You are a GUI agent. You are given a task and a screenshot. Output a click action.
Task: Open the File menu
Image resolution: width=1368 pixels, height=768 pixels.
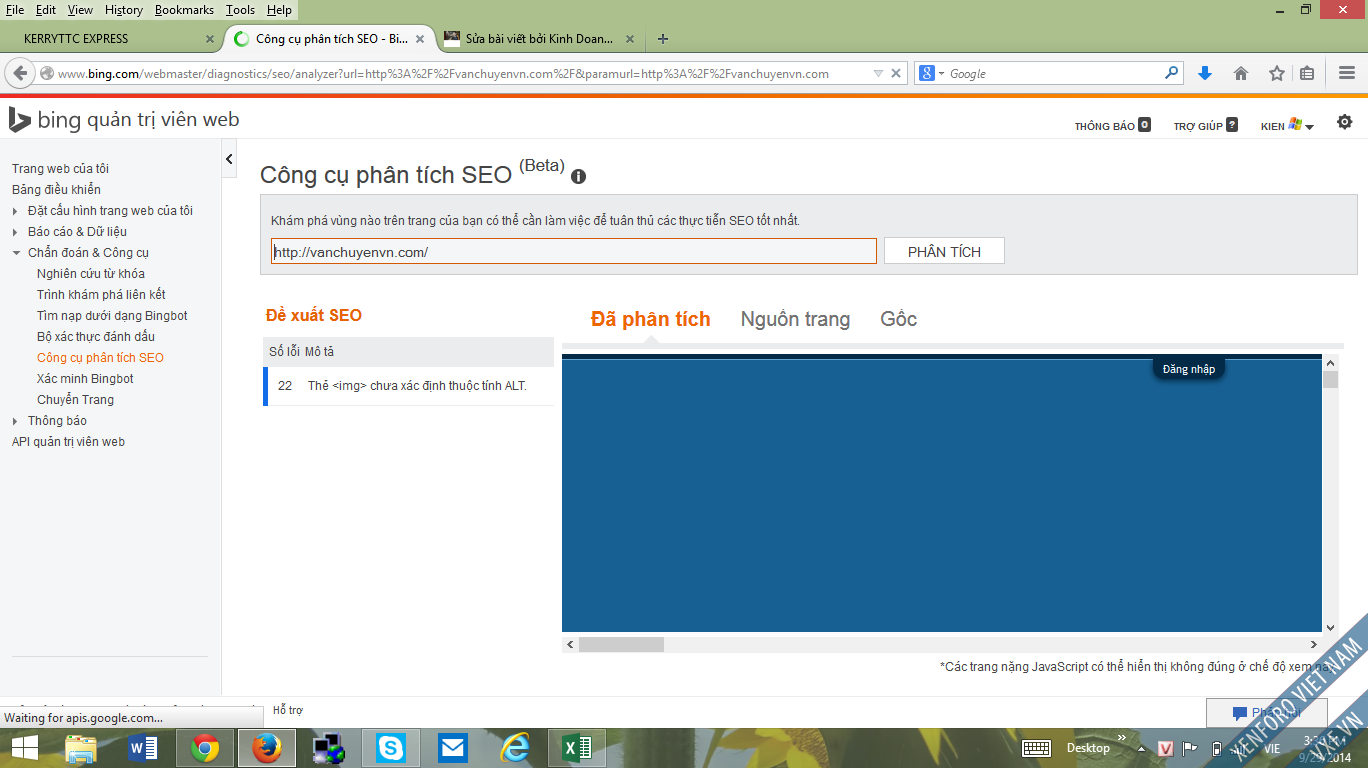pyautogui.click(x=15, y=10)
